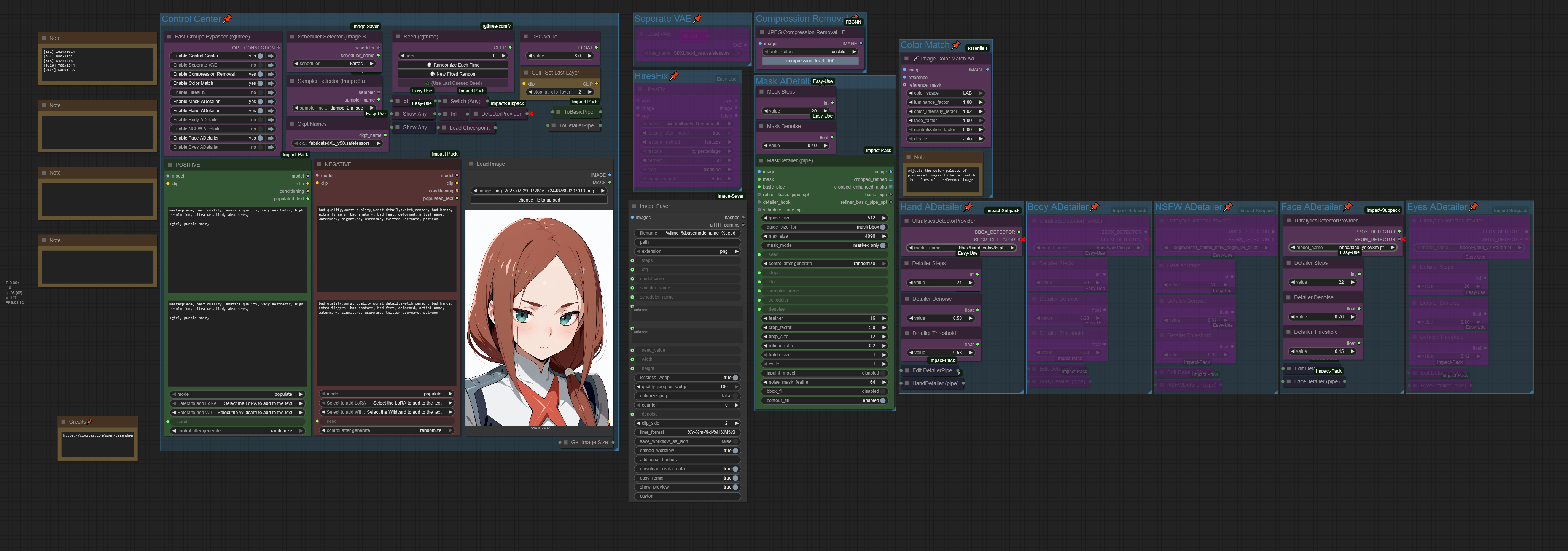This screenshot has width=1568, height=551.
Task: Toggle Enable HiresFix switch
Action: coord(260,92)
